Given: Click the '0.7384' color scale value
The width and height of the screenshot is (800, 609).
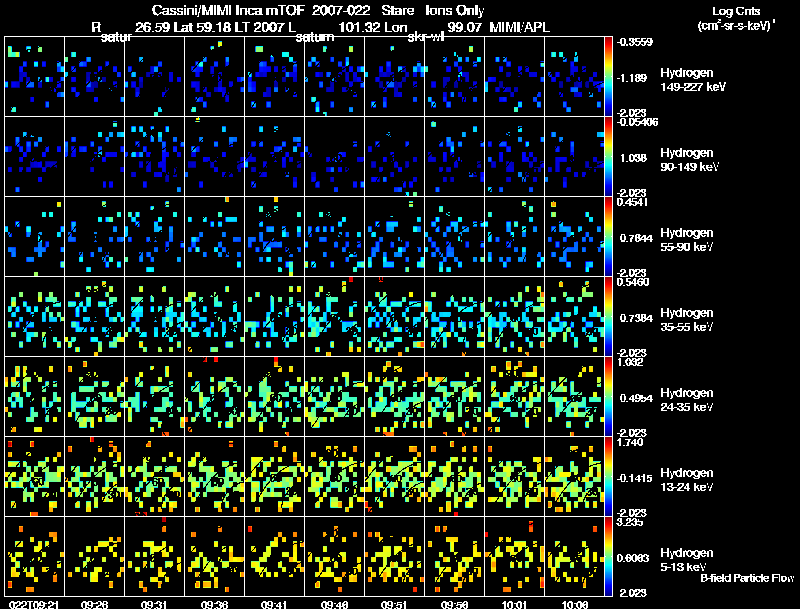Looking at the screenshot, I should point(636,318).
